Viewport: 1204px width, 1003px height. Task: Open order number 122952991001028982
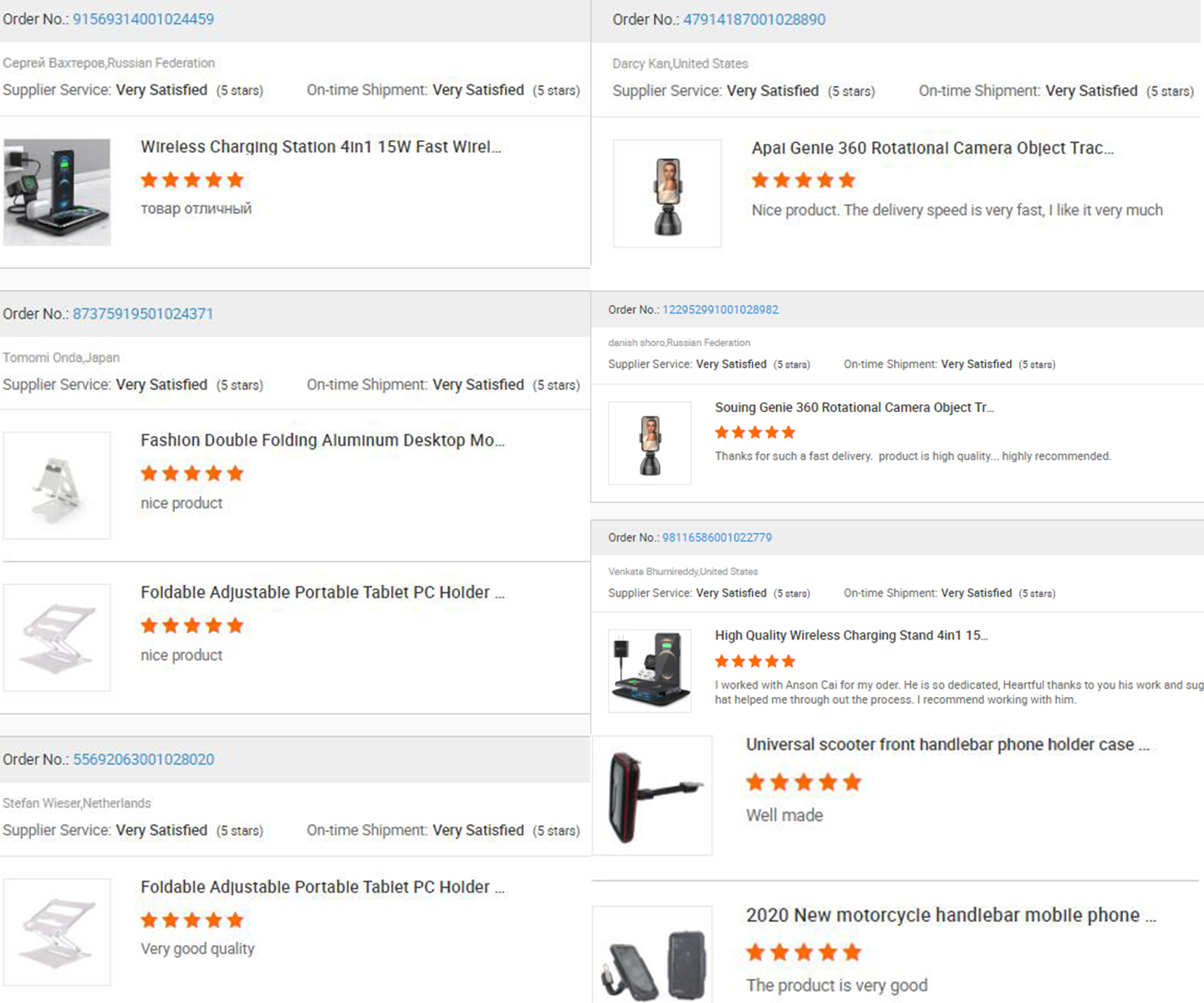[720, 310]
